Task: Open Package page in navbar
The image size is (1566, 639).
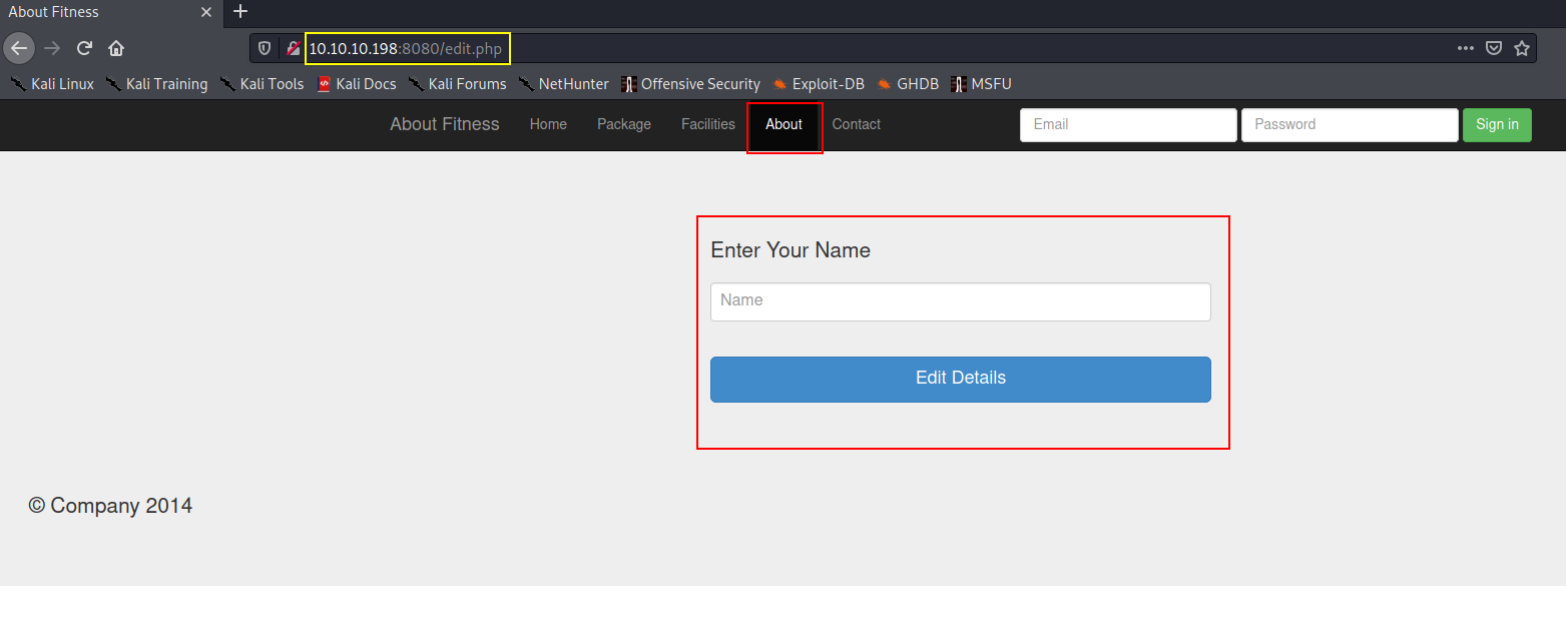Action: click(x=624, y=124)
